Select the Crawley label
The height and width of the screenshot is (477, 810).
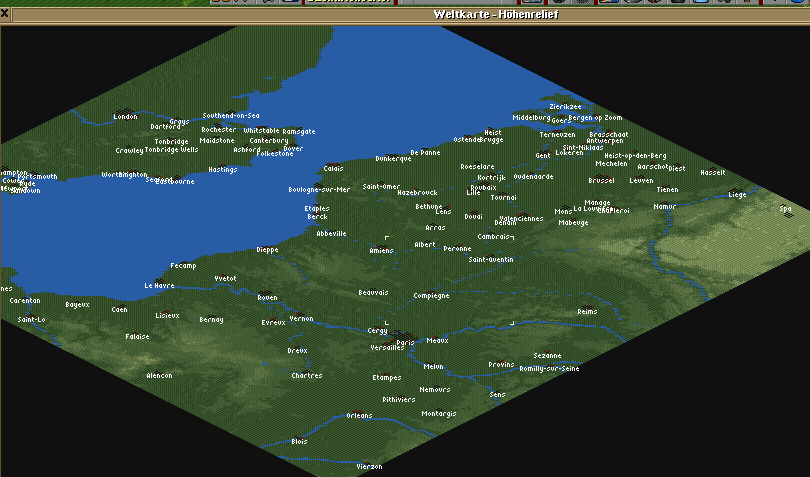pyautogui.click(x=129, y=151)
